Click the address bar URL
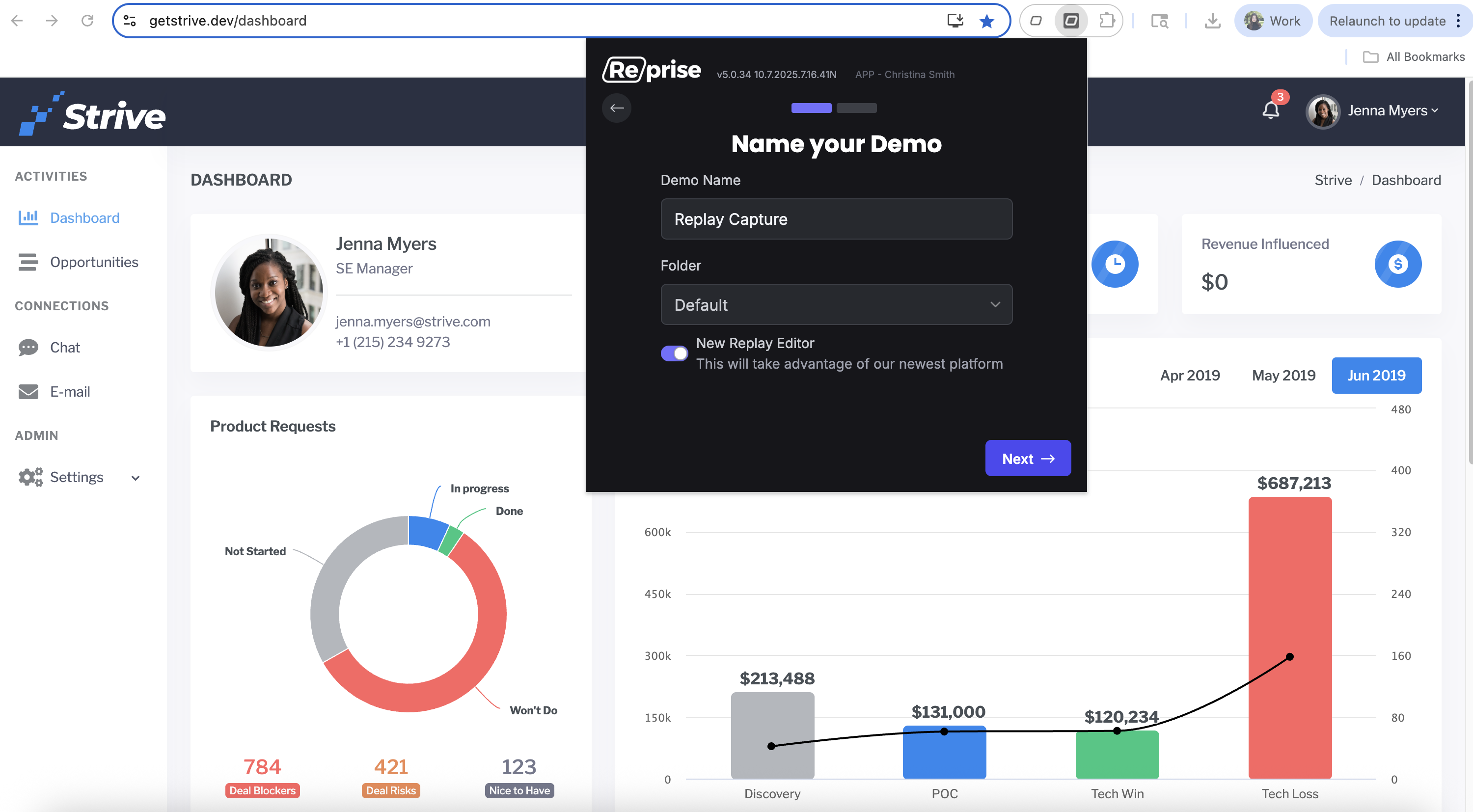This screenshot has height=812, width=1473. (228, 21)
